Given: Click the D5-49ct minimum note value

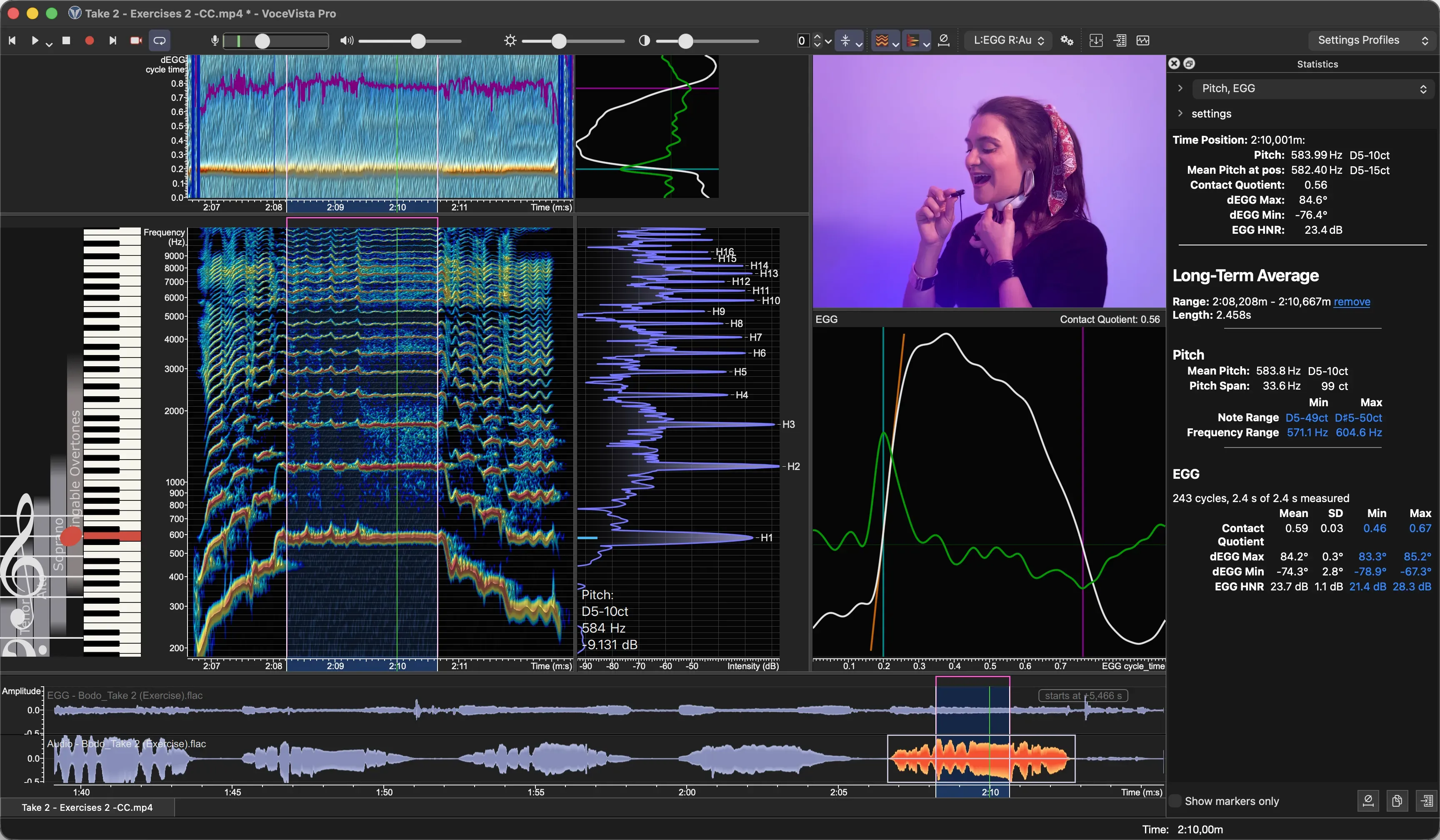Looking at the screenshot, I should [x=1306, y=418].
